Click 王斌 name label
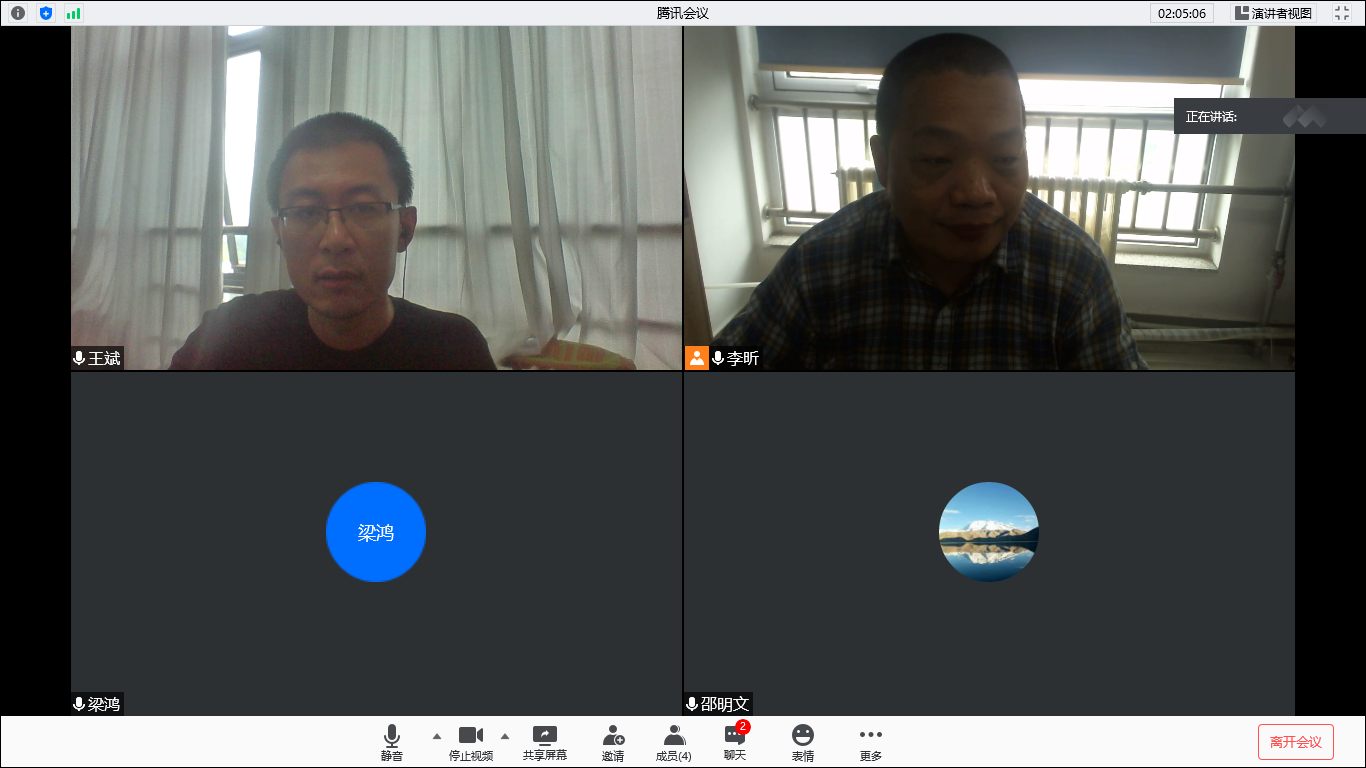This screenshot has width=1366, height=768. [104, 358]
